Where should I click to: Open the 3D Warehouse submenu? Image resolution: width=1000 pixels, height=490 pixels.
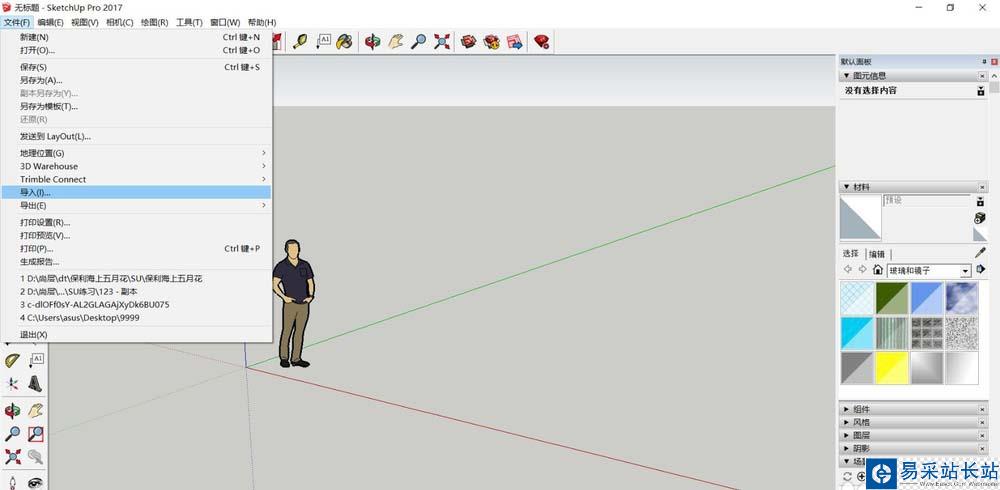pos(136,166)
